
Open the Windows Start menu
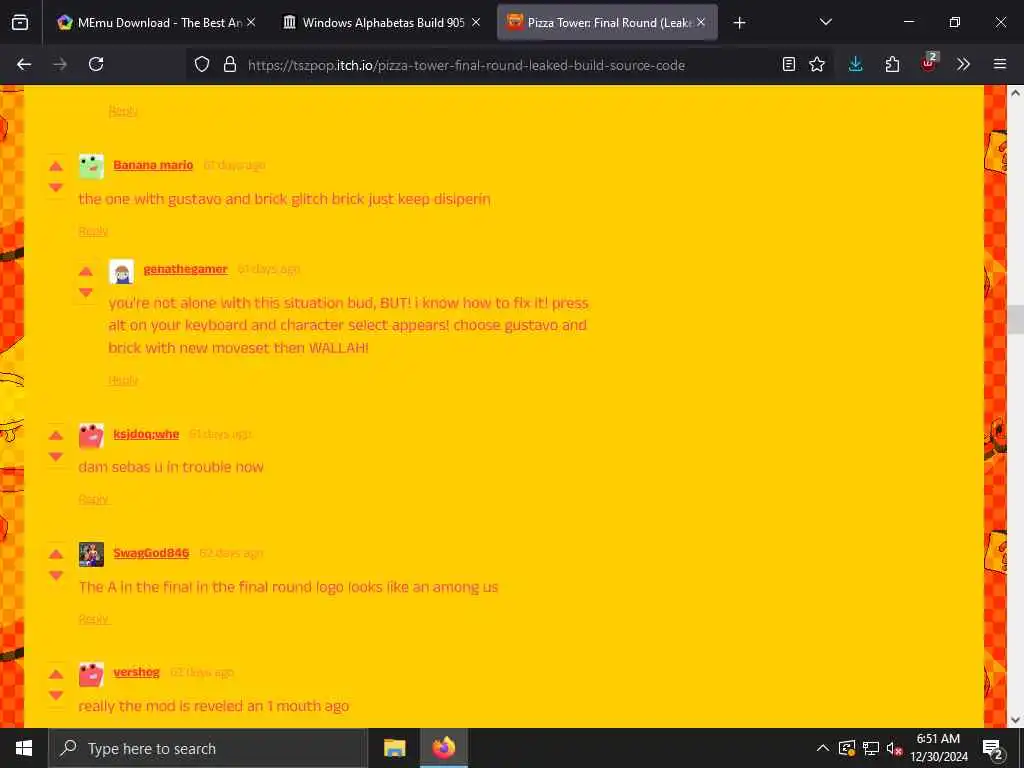[x=24, y=748]
